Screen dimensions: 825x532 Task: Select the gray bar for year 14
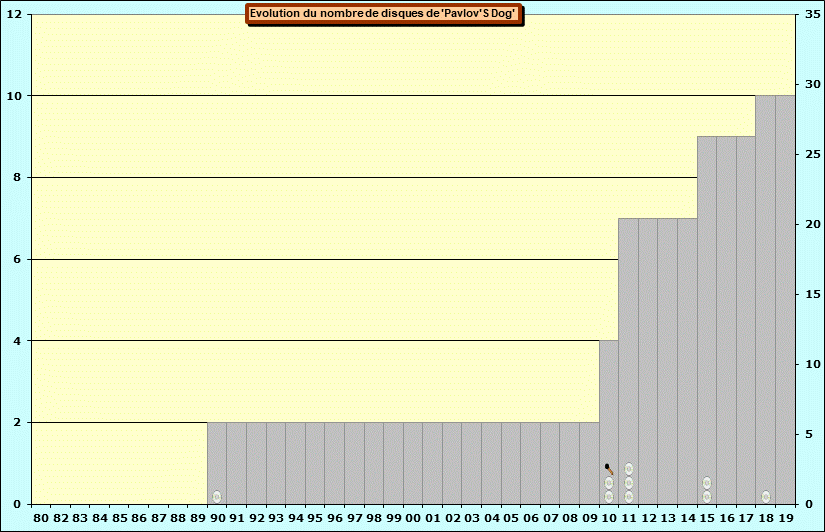click(x=688, y=361)
